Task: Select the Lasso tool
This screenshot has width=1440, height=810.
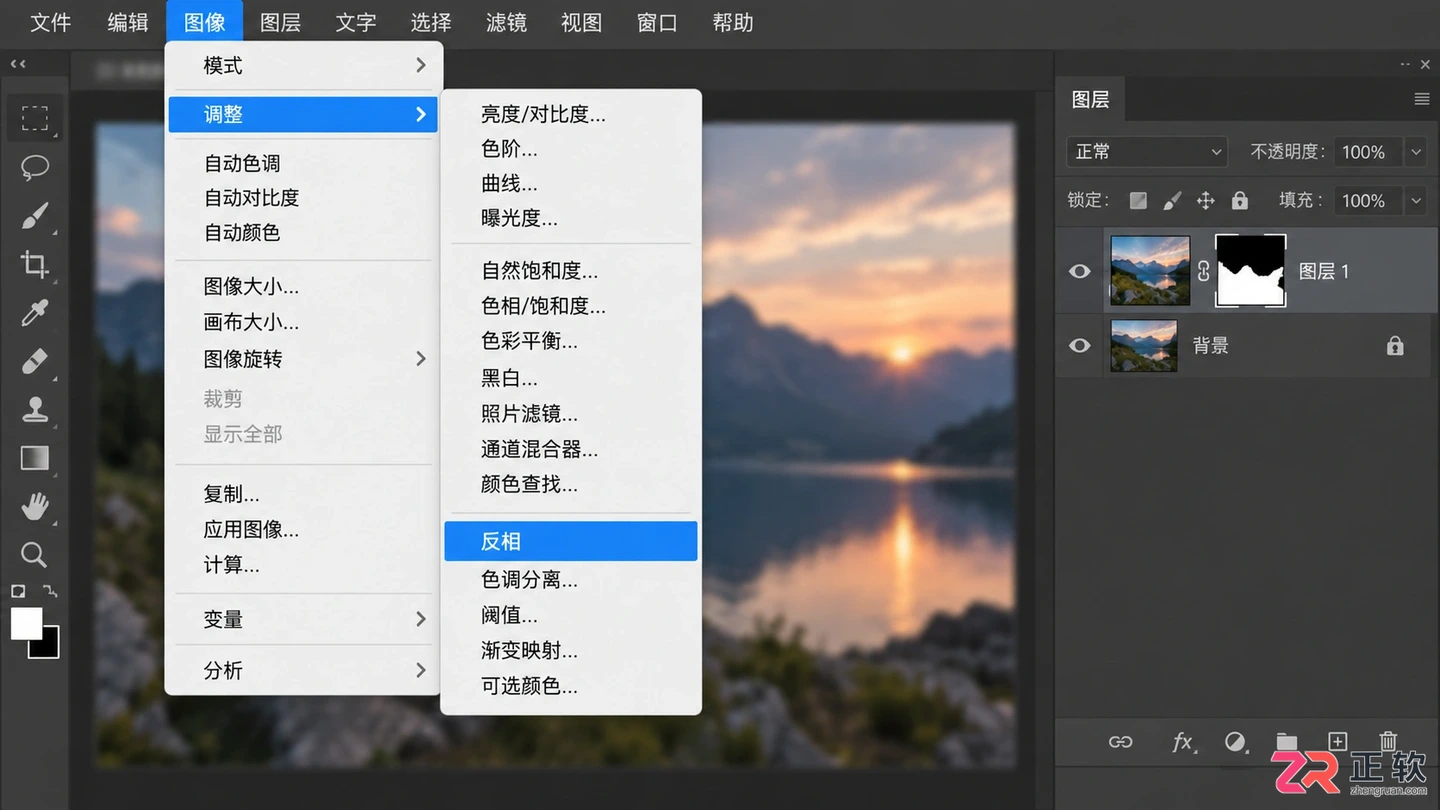Action: 35,167
